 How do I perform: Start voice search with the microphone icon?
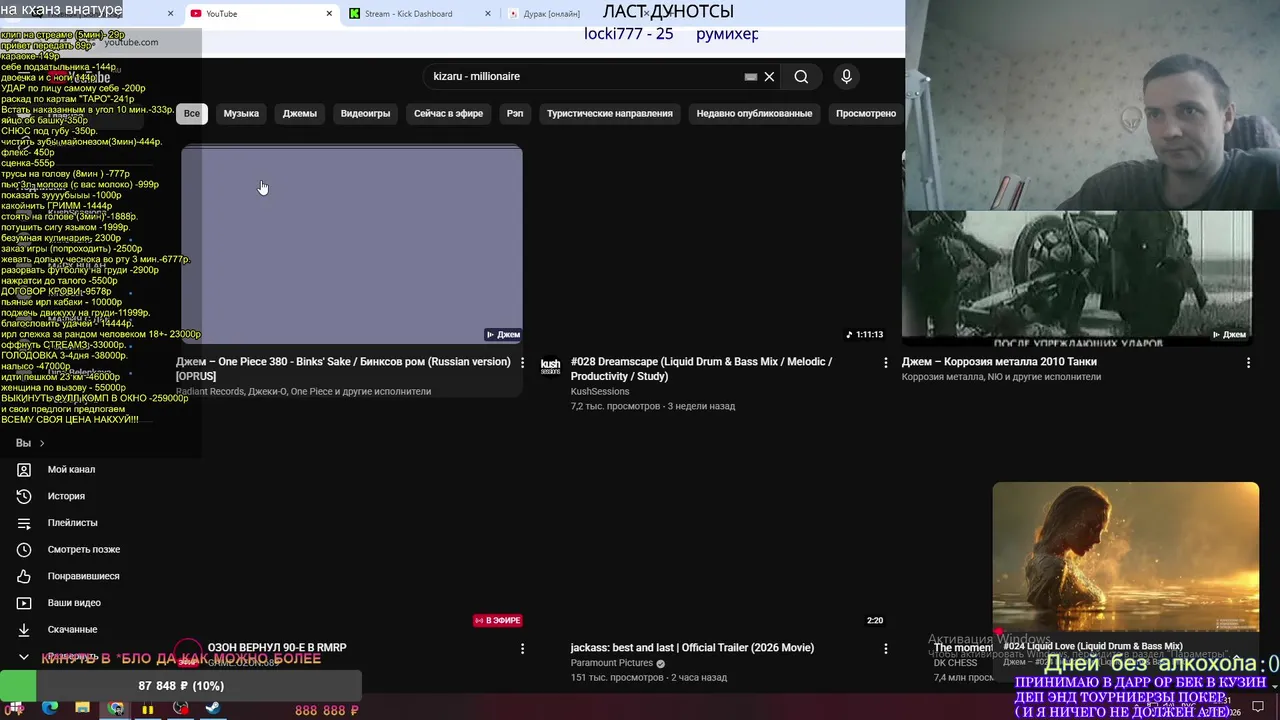pos(846,77)
